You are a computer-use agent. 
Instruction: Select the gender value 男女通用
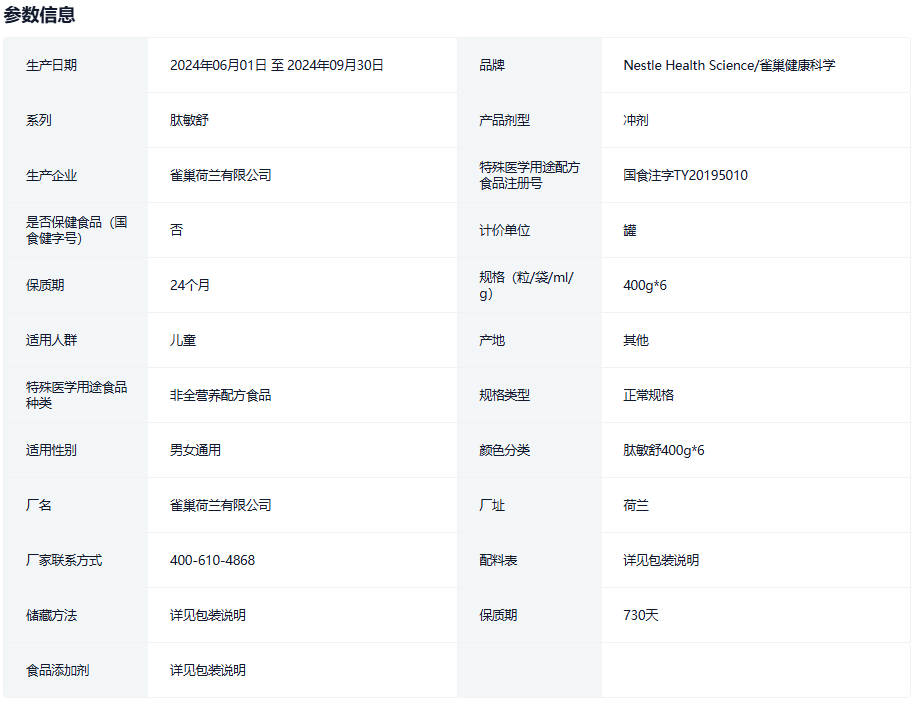[x=195, y=450]
